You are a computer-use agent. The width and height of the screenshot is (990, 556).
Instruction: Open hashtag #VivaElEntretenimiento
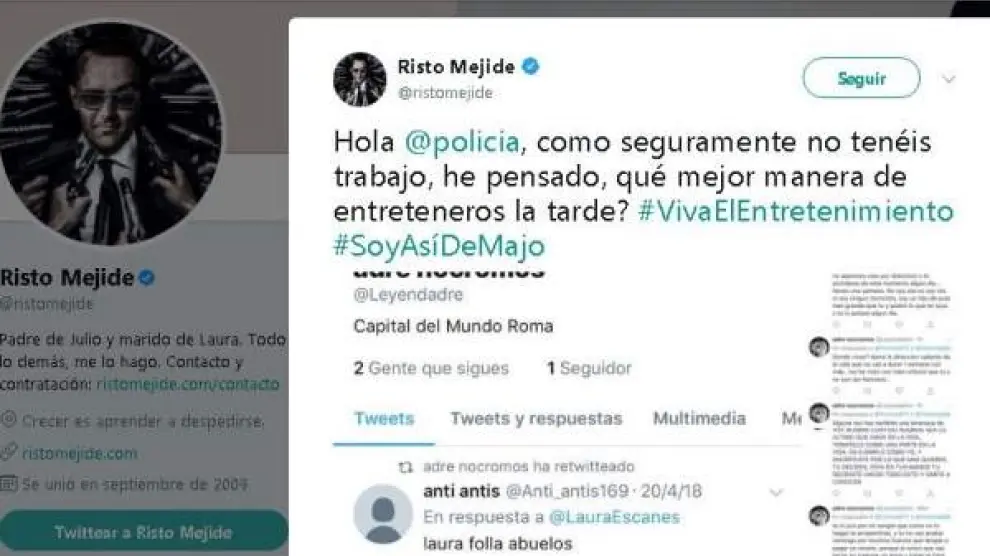796,211
